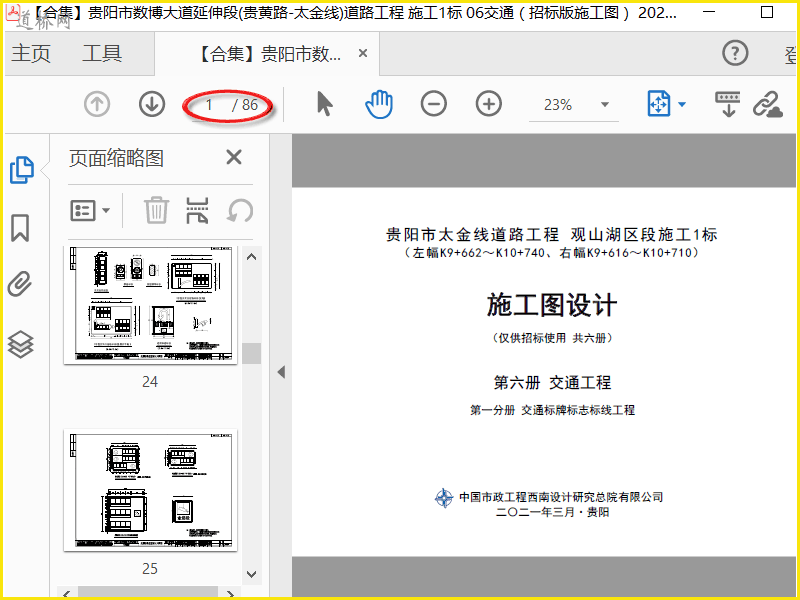Activate the hand pan tool

coord(379,104)
